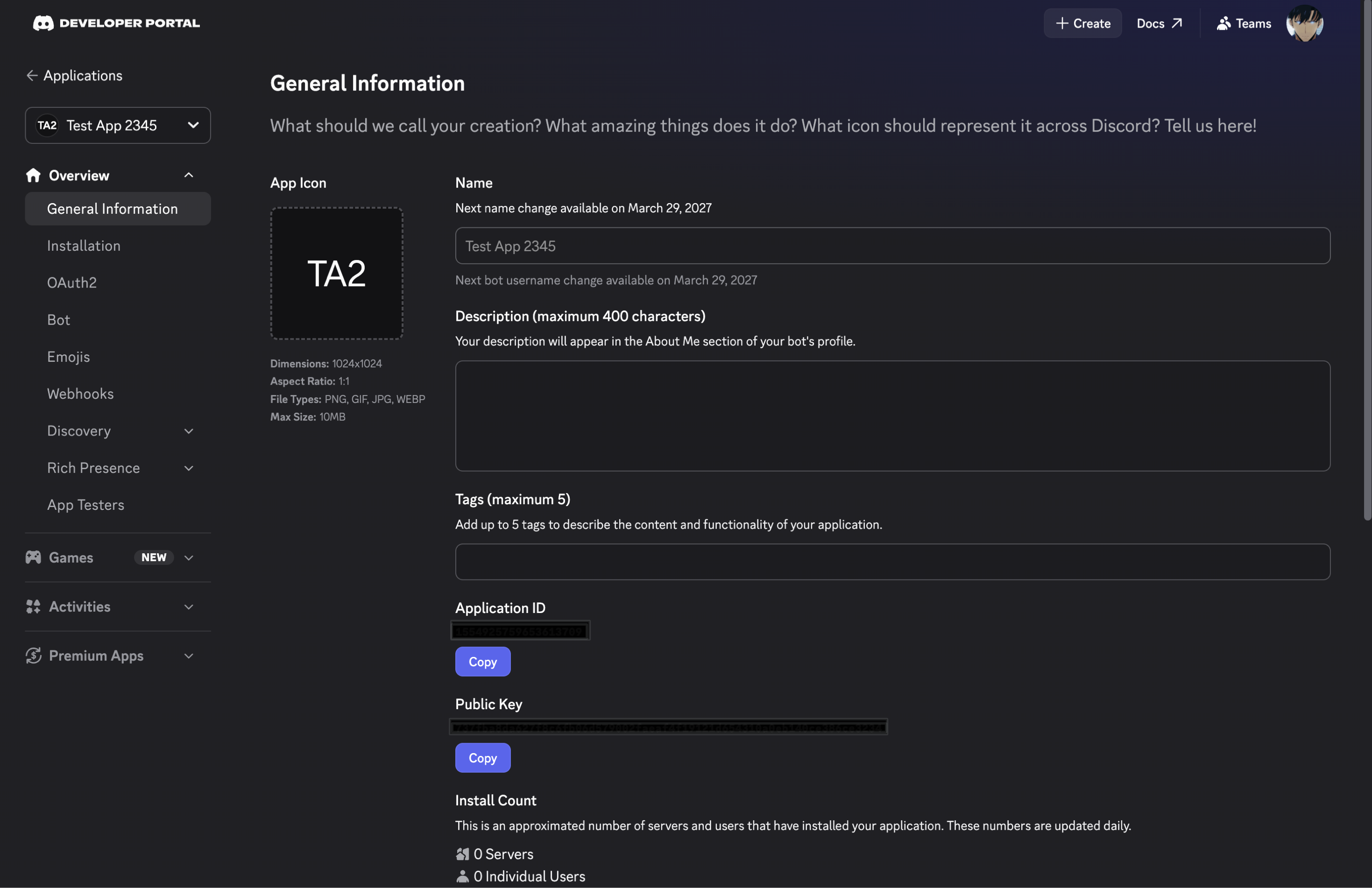Upload a new App Icon image
Image resolution: width=1372 pixels, height=888 pixels.
(x=337, y=273)
